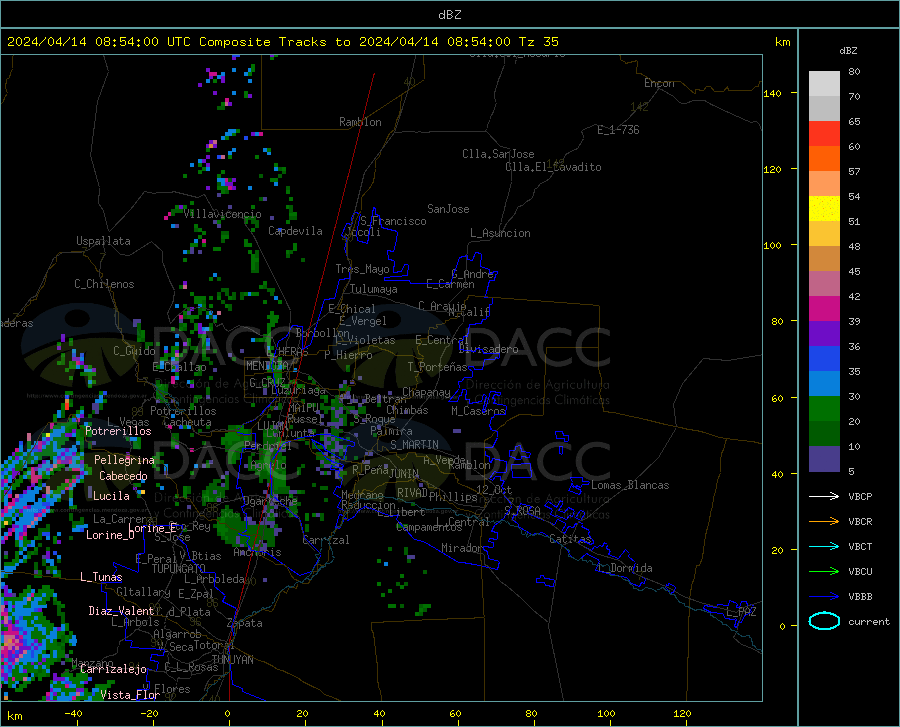
Task: Click the orange VBCR arrow in legend
Action: (824, 522)
